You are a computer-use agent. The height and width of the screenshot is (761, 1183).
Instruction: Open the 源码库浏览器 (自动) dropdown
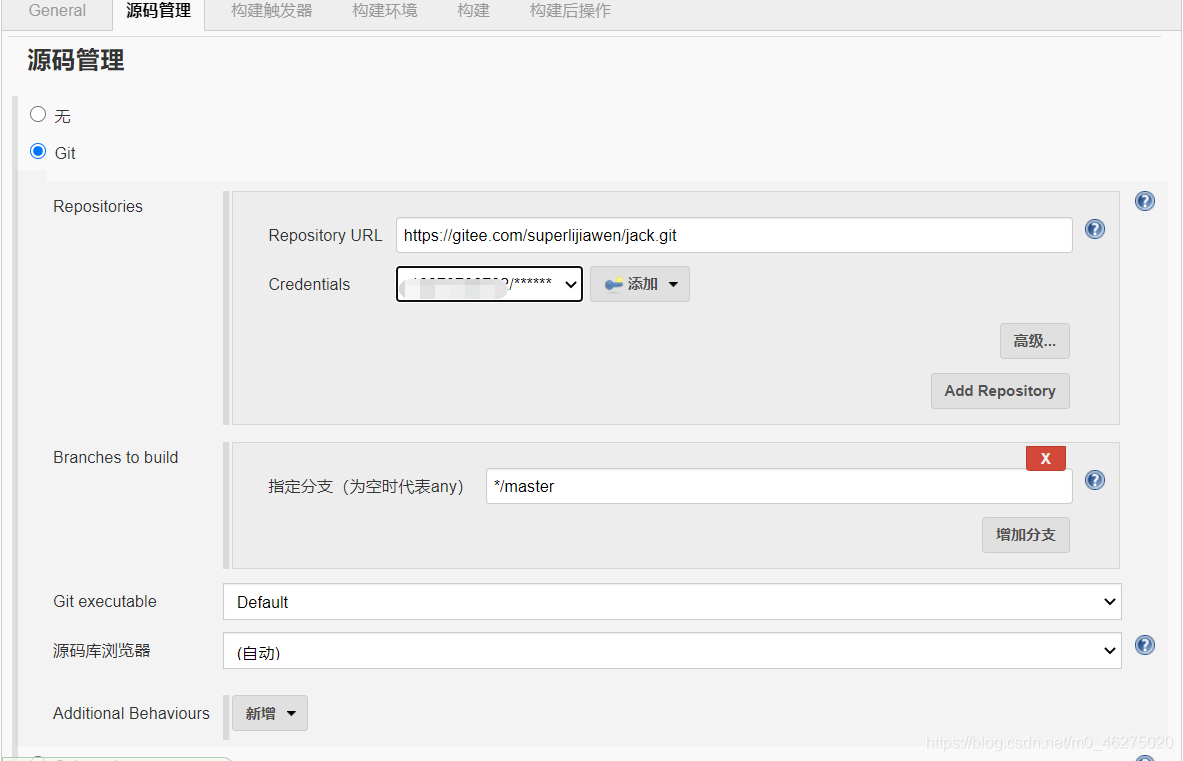coord(672,651)
